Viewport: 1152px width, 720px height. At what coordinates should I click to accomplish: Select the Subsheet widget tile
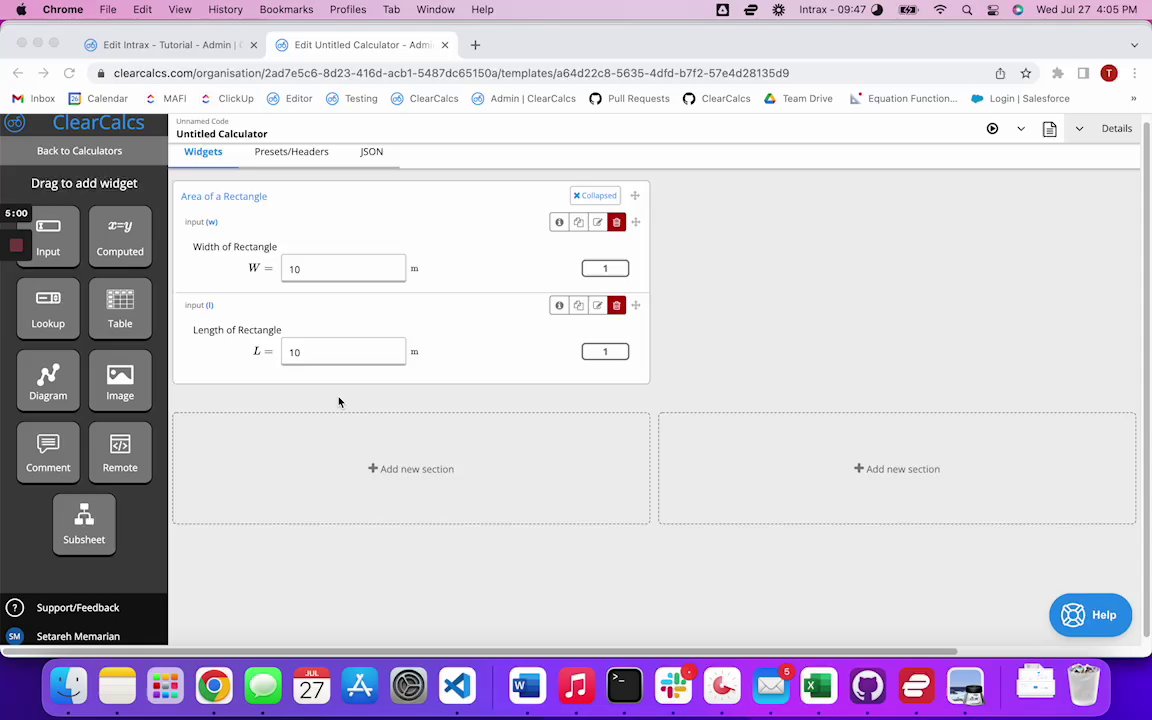(x=84, y=525)
